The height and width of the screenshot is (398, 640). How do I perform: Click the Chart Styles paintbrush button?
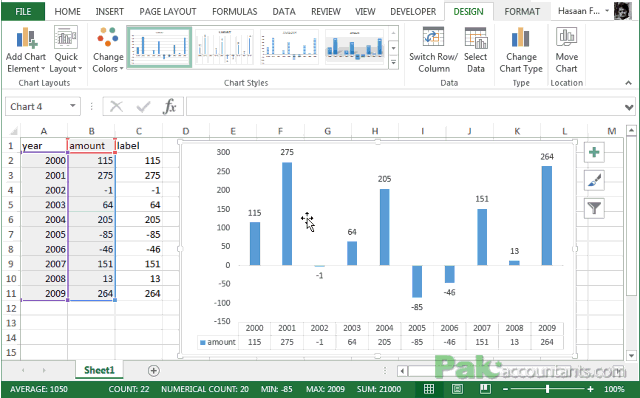tap(594, 180)
